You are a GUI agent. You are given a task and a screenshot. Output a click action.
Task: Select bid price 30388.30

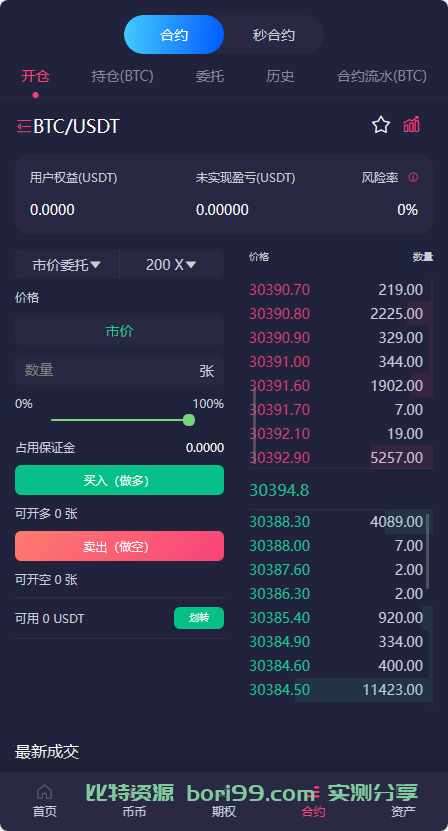pyautogui.click(x=279, y=522)
